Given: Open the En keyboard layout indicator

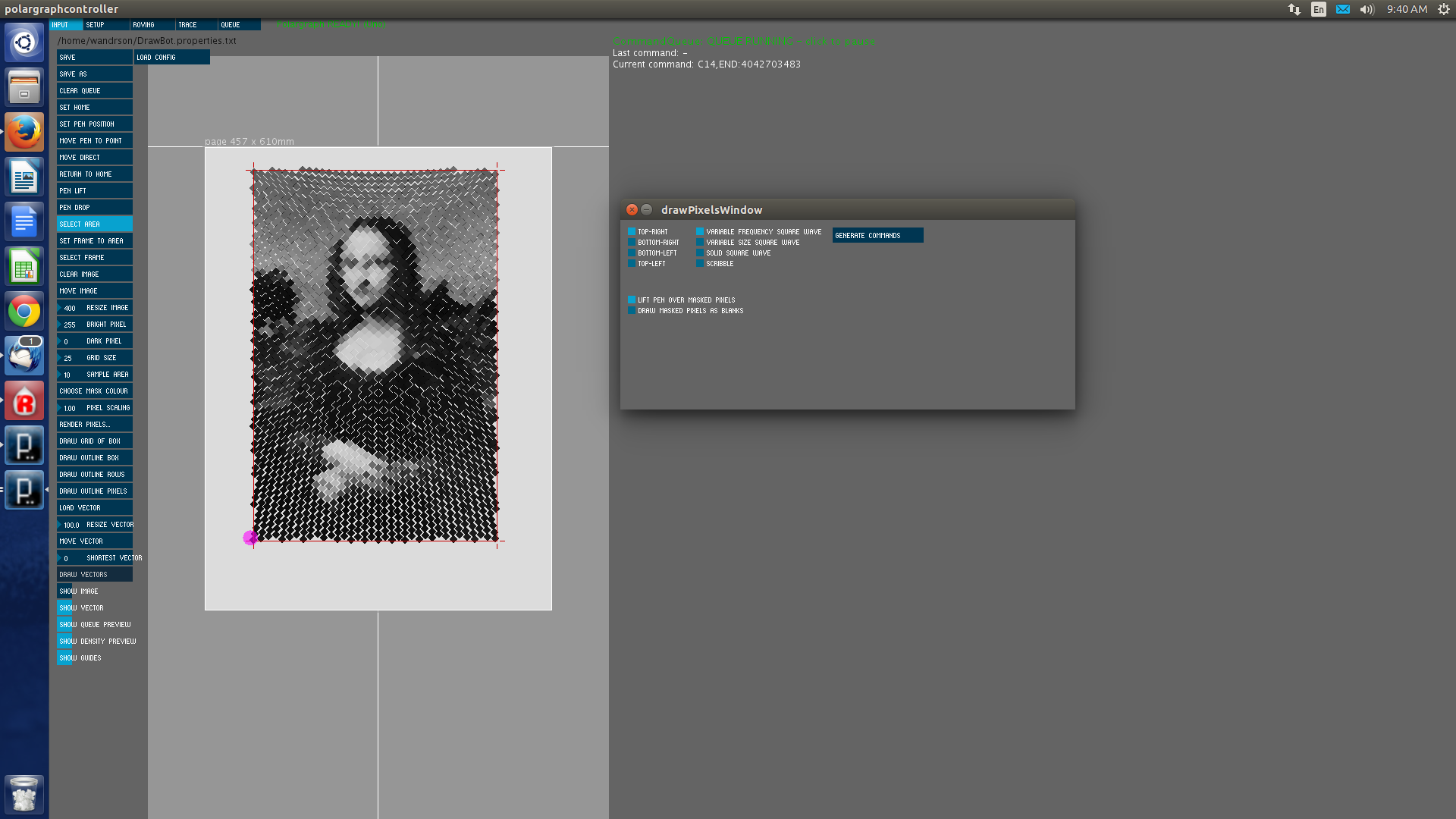Looking at the screenshot, I should pos(1319,9).
